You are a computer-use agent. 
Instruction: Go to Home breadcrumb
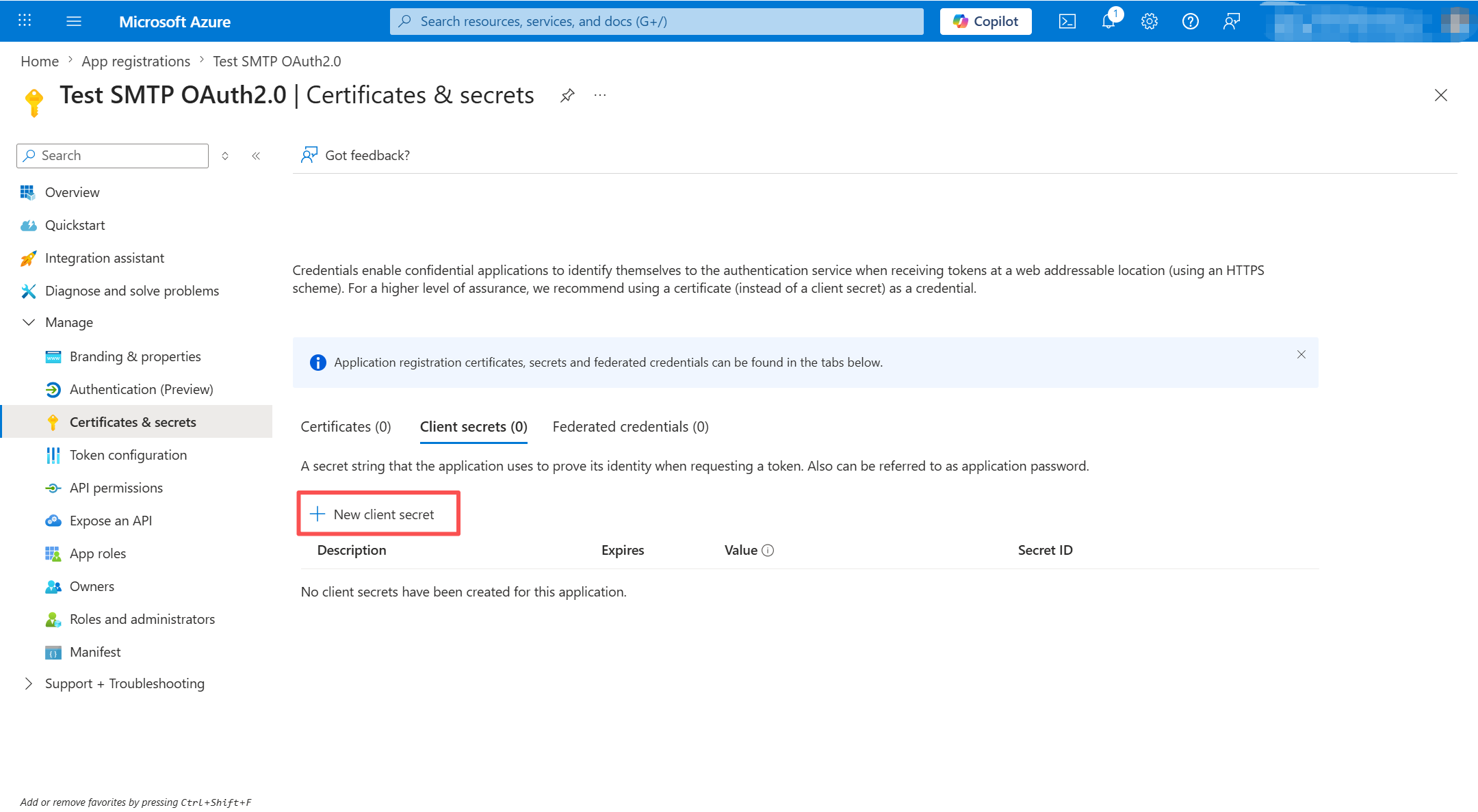click(x=40, y=62)
